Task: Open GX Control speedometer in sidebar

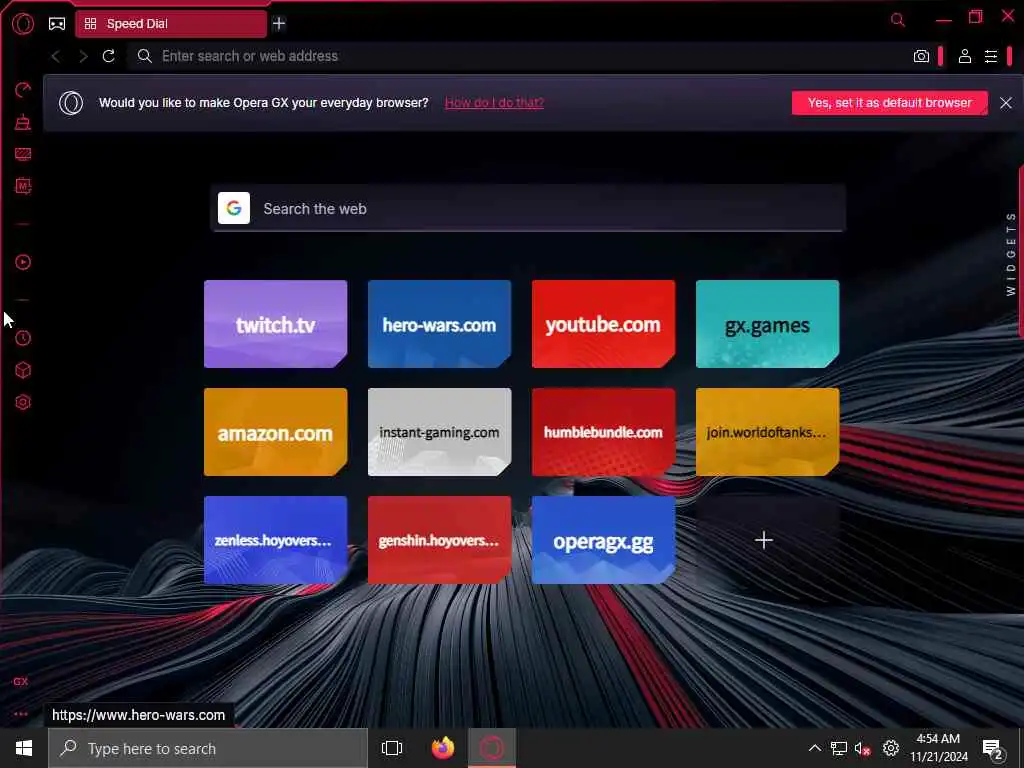Action: pos(23,89)
